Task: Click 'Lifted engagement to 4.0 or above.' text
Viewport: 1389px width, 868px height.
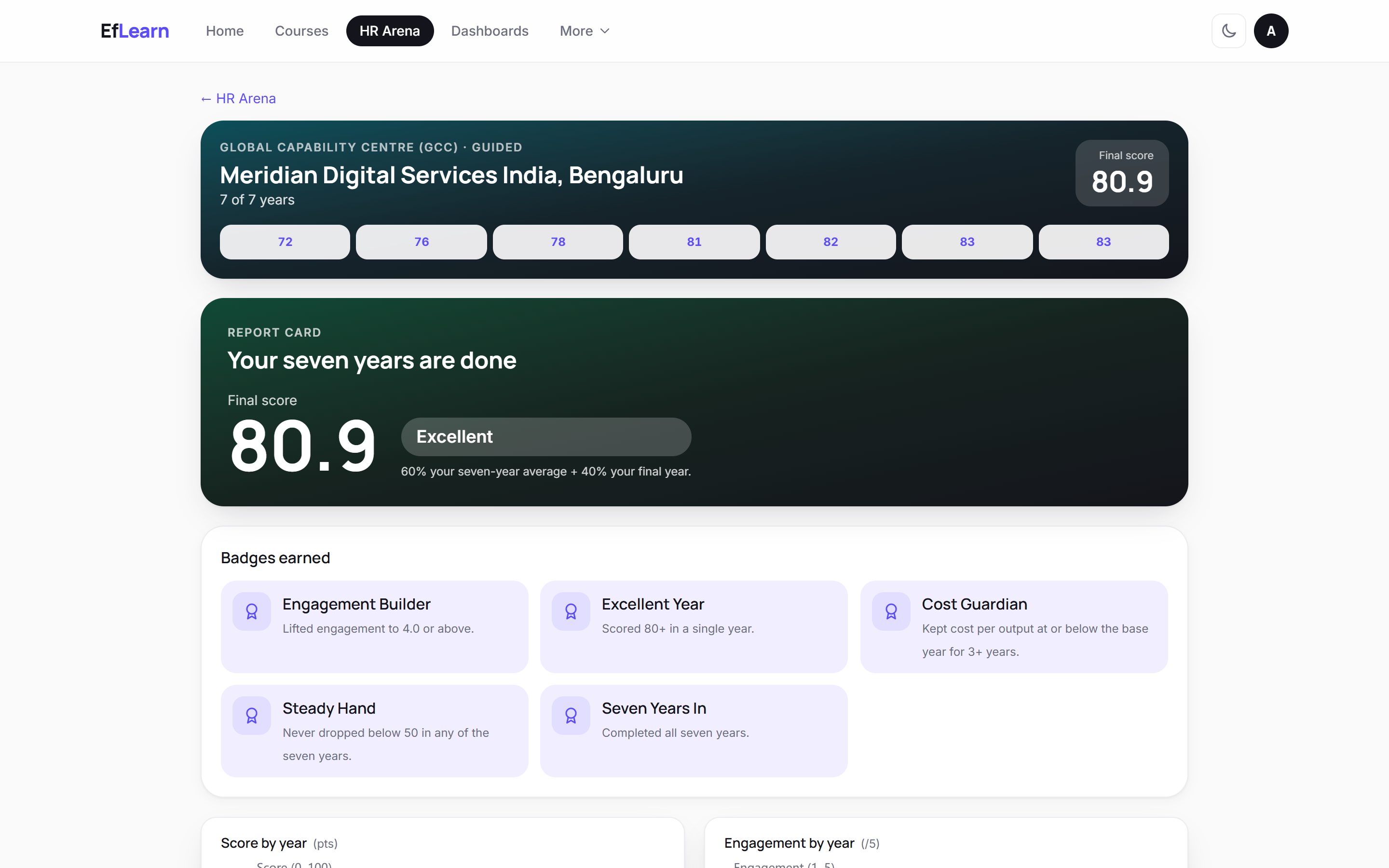Action: pyautogui.click(x=378, y=629)
